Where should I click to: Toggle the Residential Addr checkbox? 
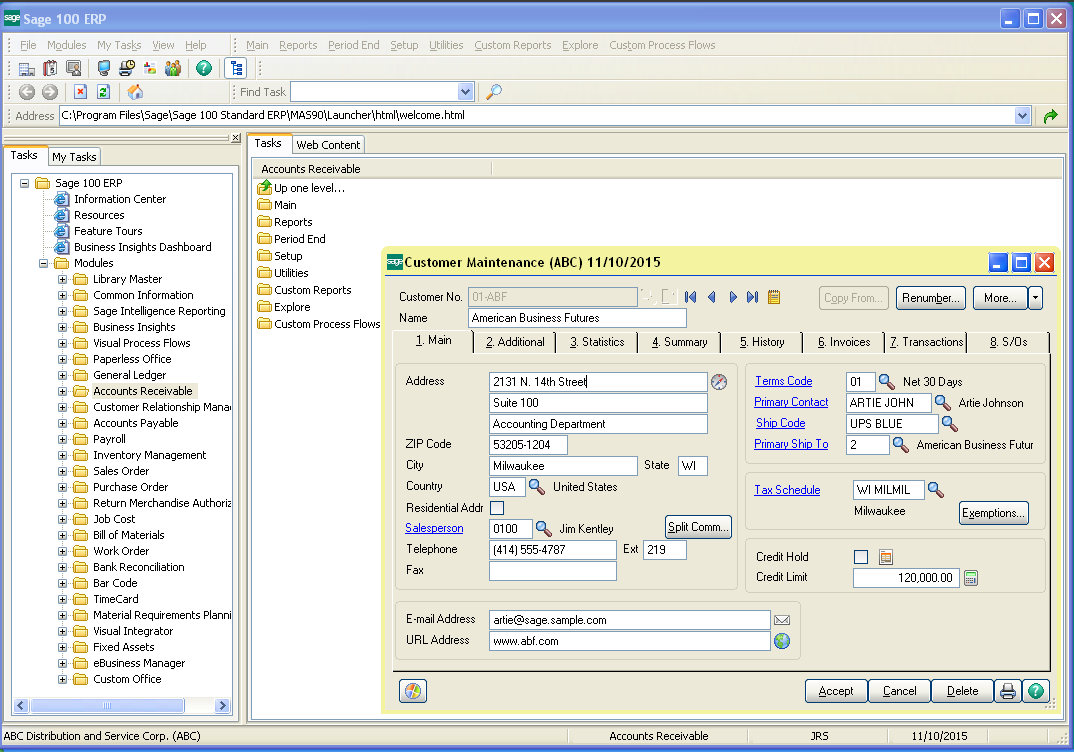[x=497, y=508]
